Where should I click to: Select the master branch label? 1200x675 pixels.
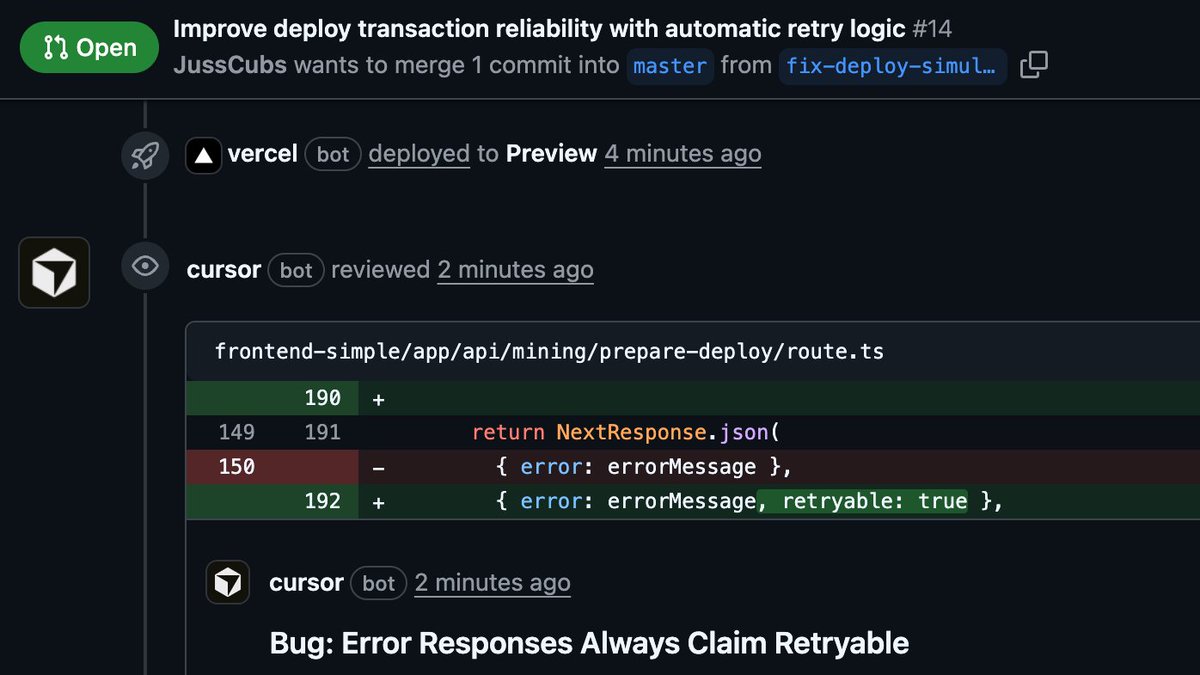click(x=670, y=67)
